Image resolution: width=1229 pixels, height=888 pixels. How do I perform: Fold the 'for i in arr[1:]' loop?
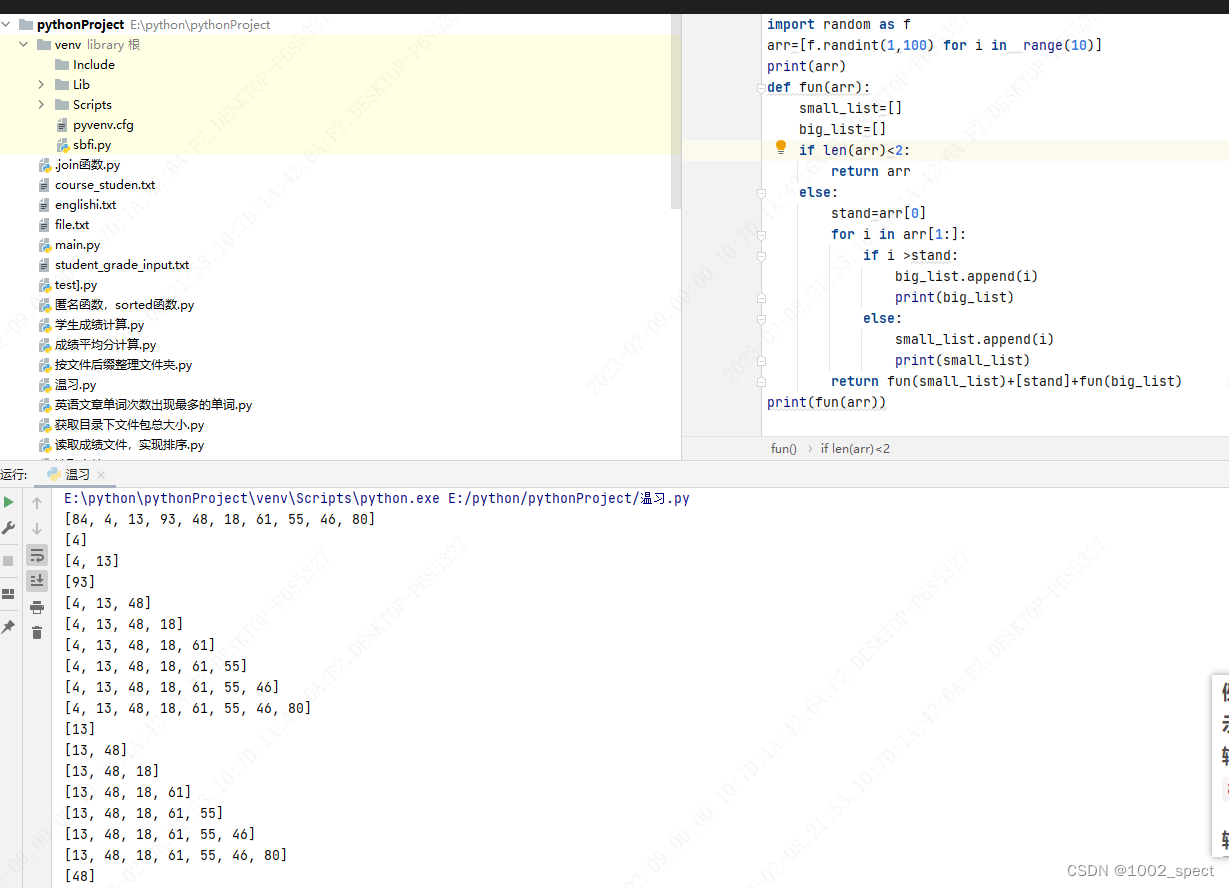tap(761, 234)
